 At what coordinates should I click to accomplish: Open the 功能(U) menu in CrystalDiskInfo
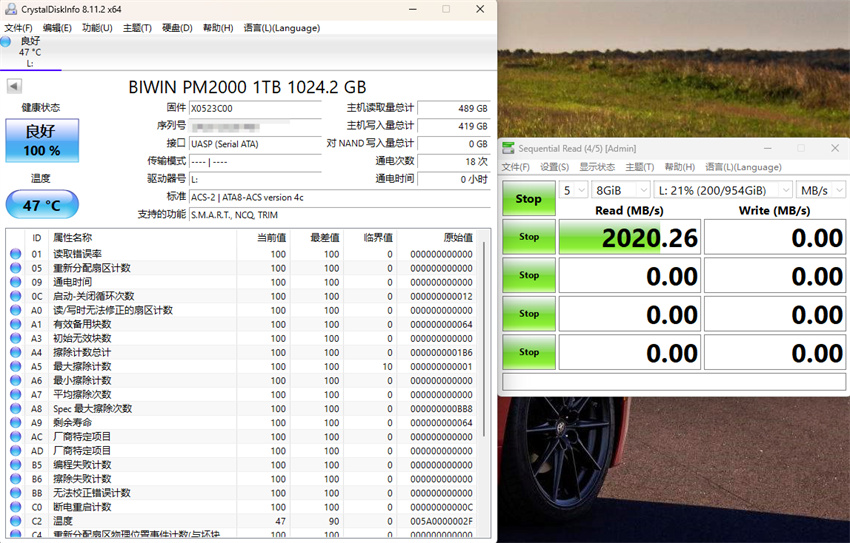[97, 28]
